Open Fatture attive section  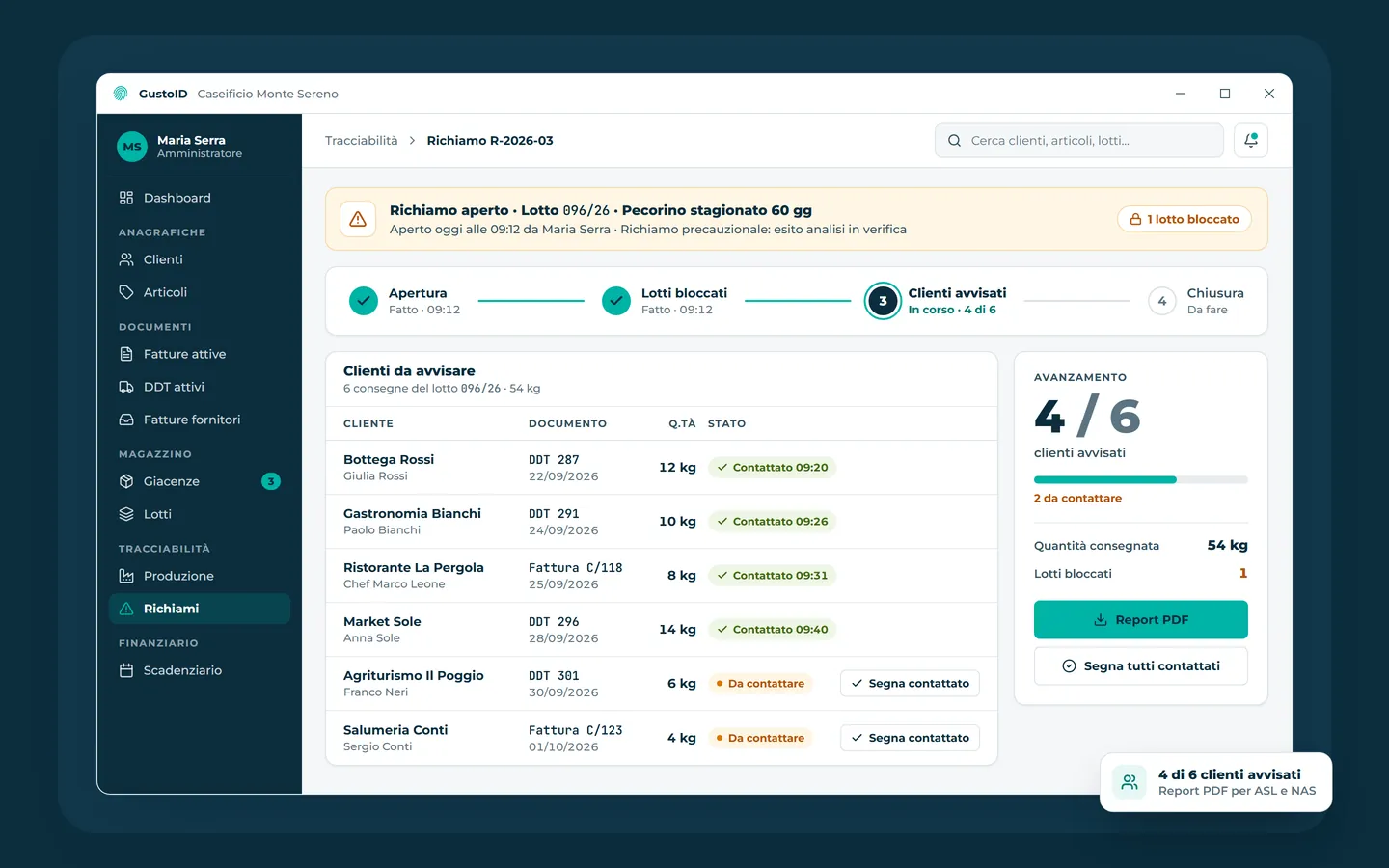pyautogui.click(x=200, y=354)
